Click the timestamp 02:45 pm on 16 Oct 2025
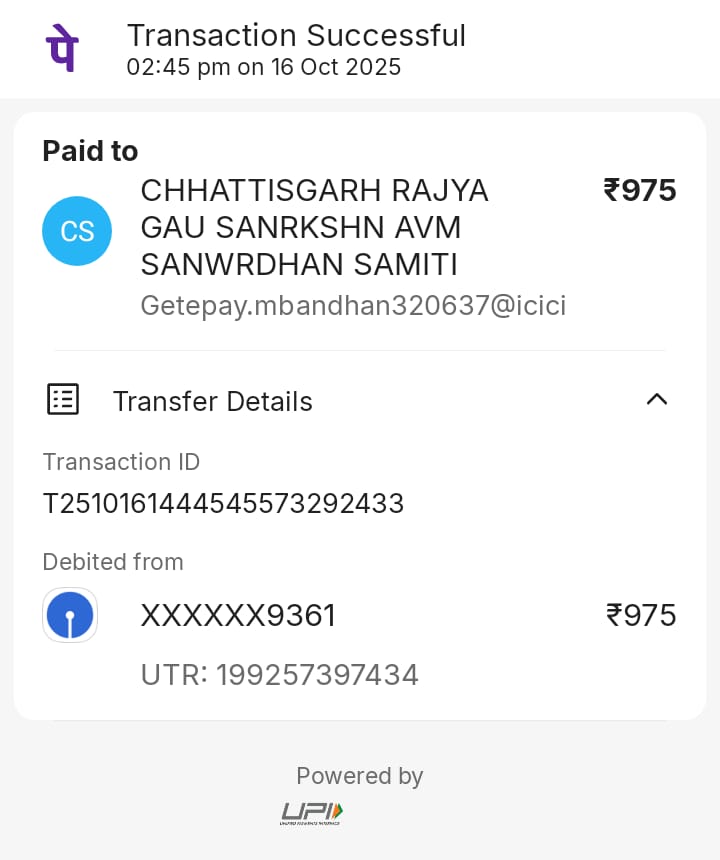The image size is (720, 860). (263, 67)
